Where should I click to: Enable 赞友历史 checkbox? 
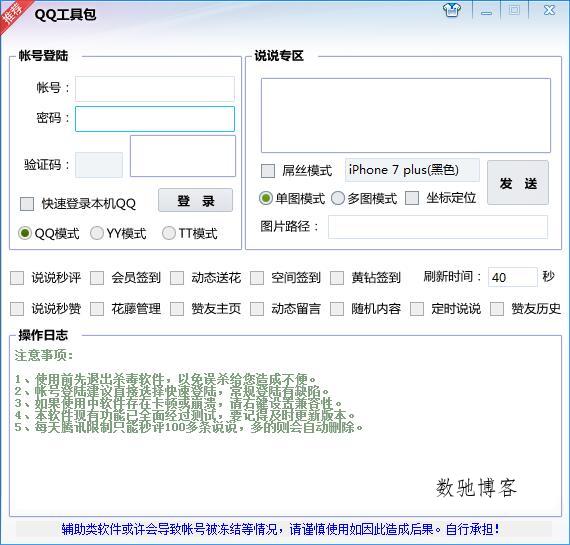(497, 309)
